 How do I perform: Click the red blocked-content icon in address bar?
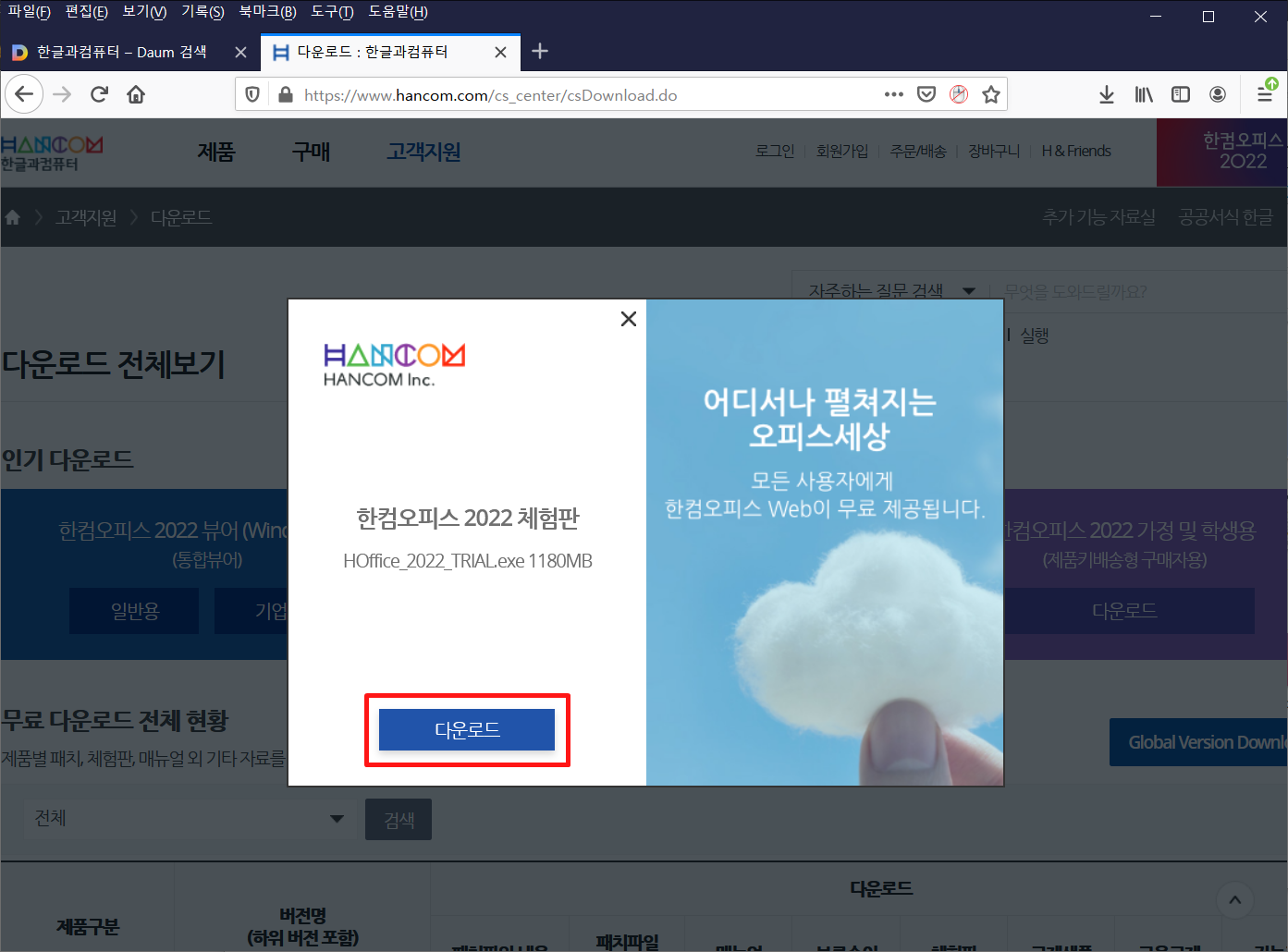point(959,94)
